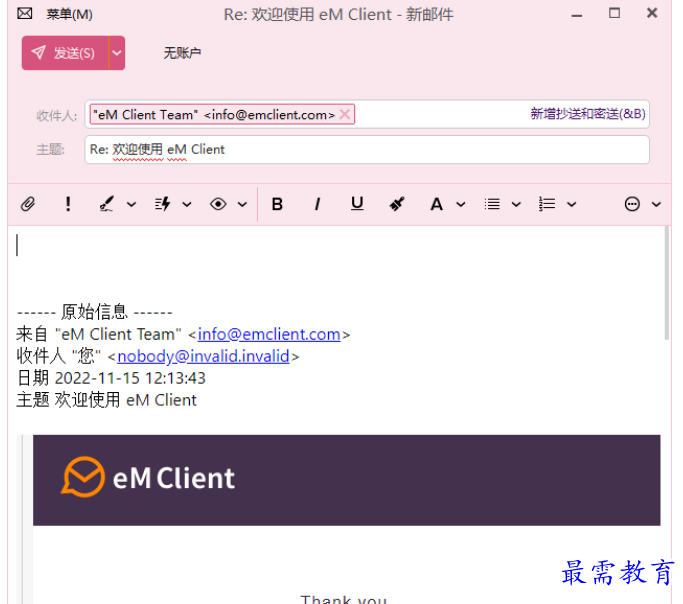Expand the quick text dropdown arrow
Screen dimensions: 683x604
point(187,204)
